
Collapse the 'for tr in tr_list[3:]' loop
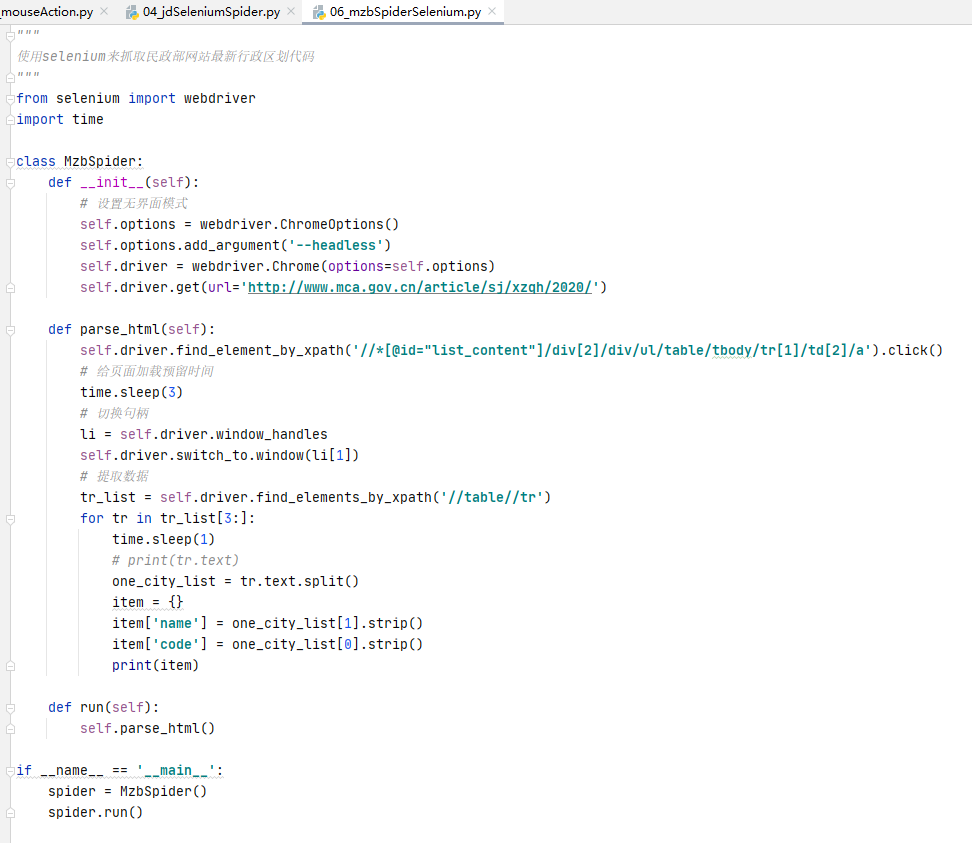[11, 519]
